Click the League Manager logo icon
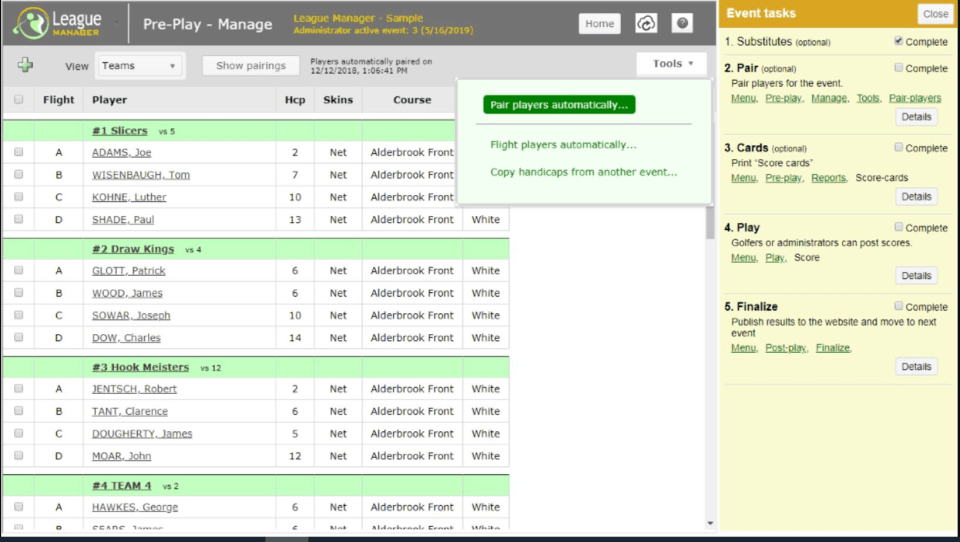 31,23
